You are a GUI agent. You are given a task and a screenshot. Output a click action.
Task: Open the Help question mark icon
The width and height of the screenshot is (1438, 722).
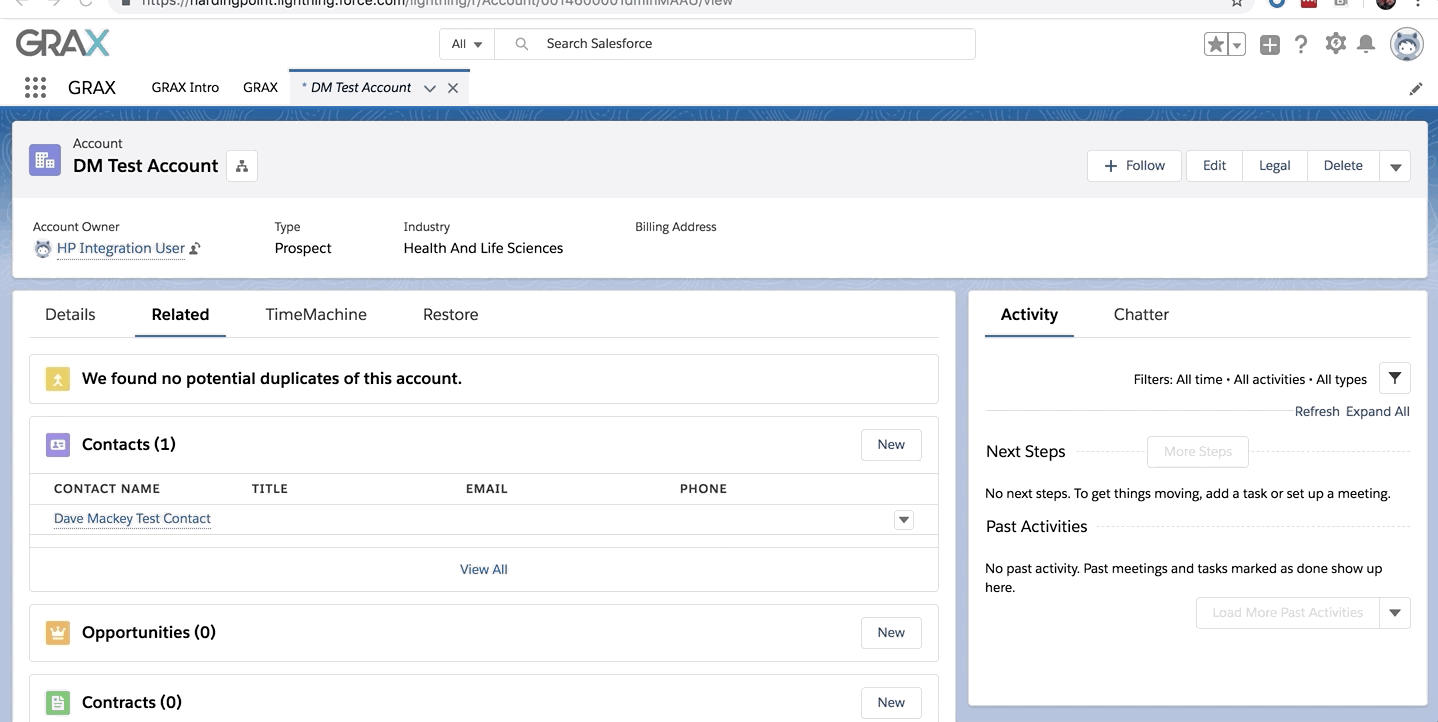[x=1301, y=44]
